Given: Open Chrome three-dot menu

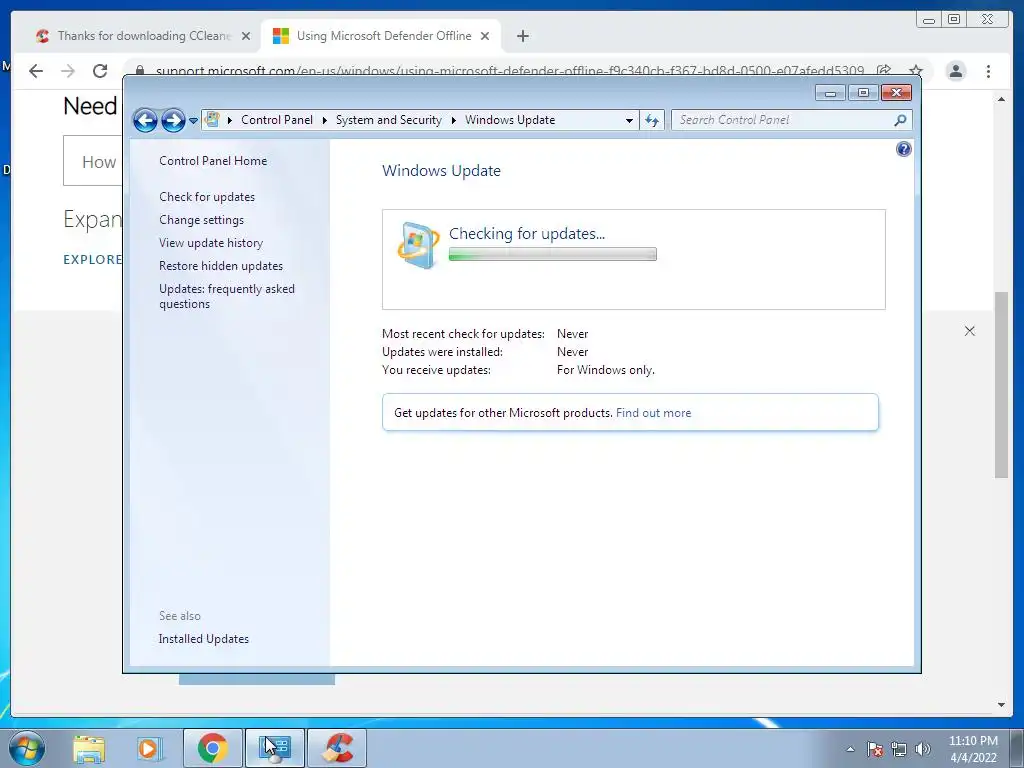Looking at the screenshot, I should pyautogui.click(x=988, y=71).
